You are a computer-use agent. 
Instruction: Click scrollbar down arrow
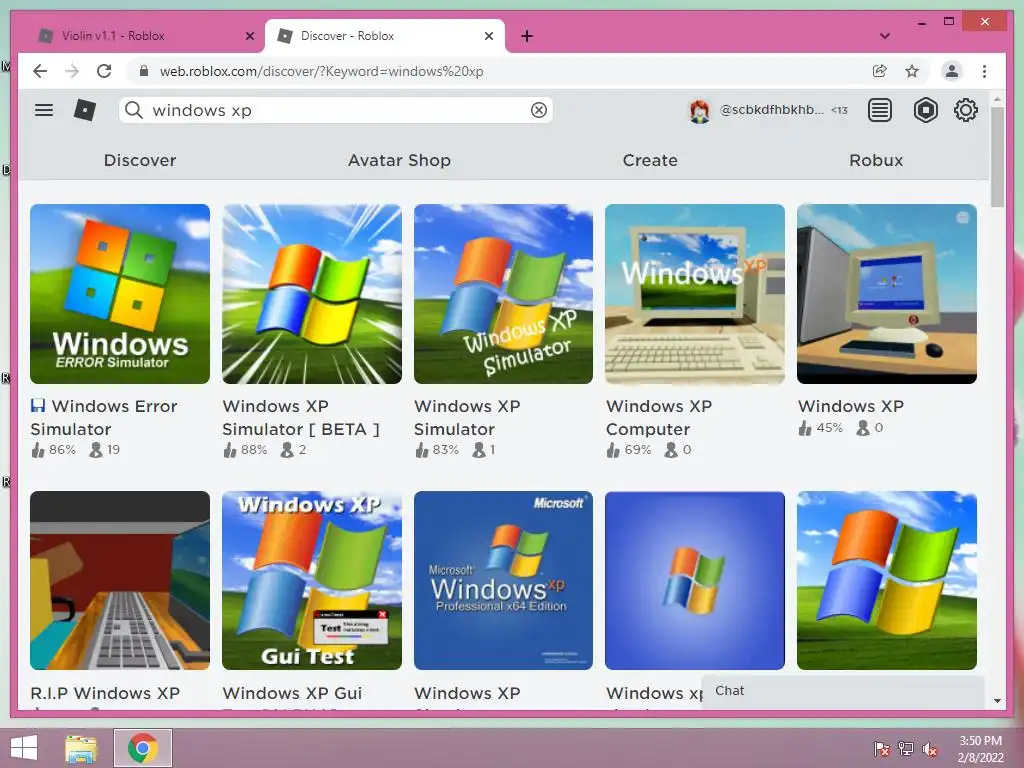(997, 701)
